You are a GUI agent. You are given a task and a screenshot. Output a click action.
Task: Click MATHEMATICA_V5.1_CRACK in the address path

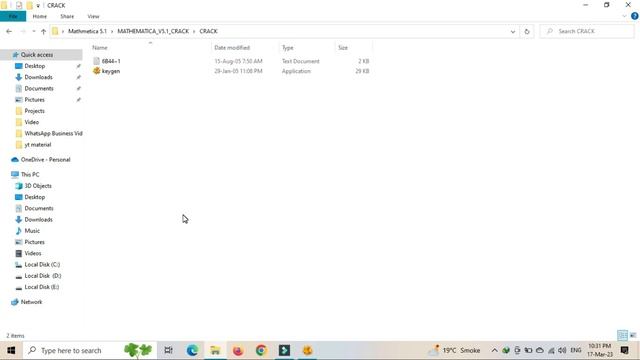pos(153,31)
